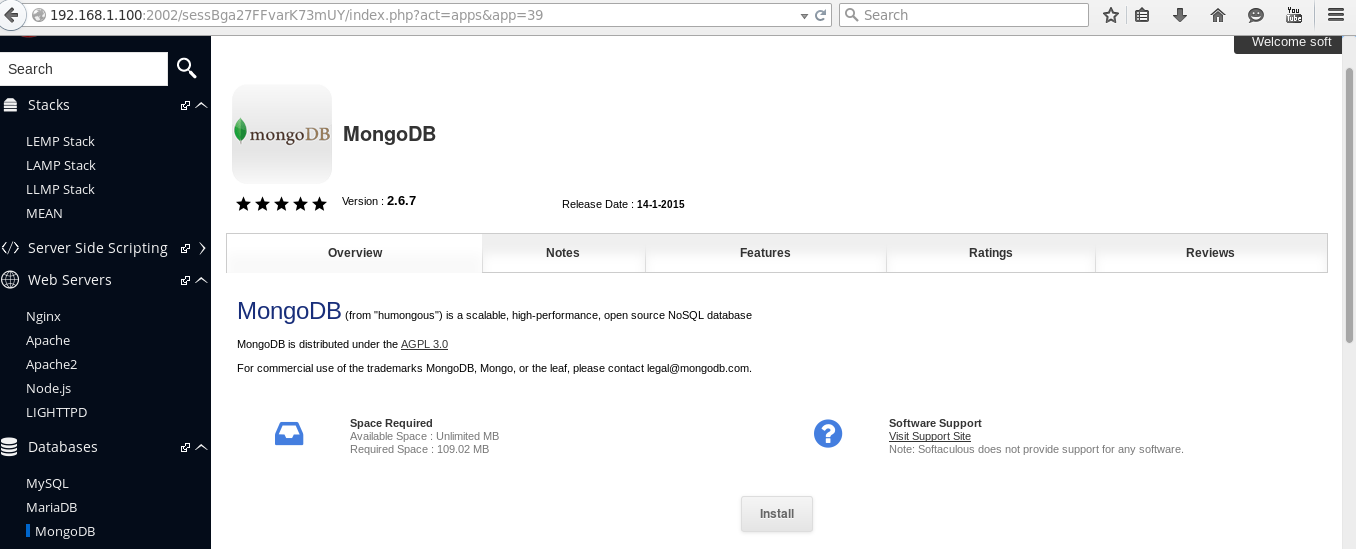Collapse the Databases section chevron

tap(201, 447)
